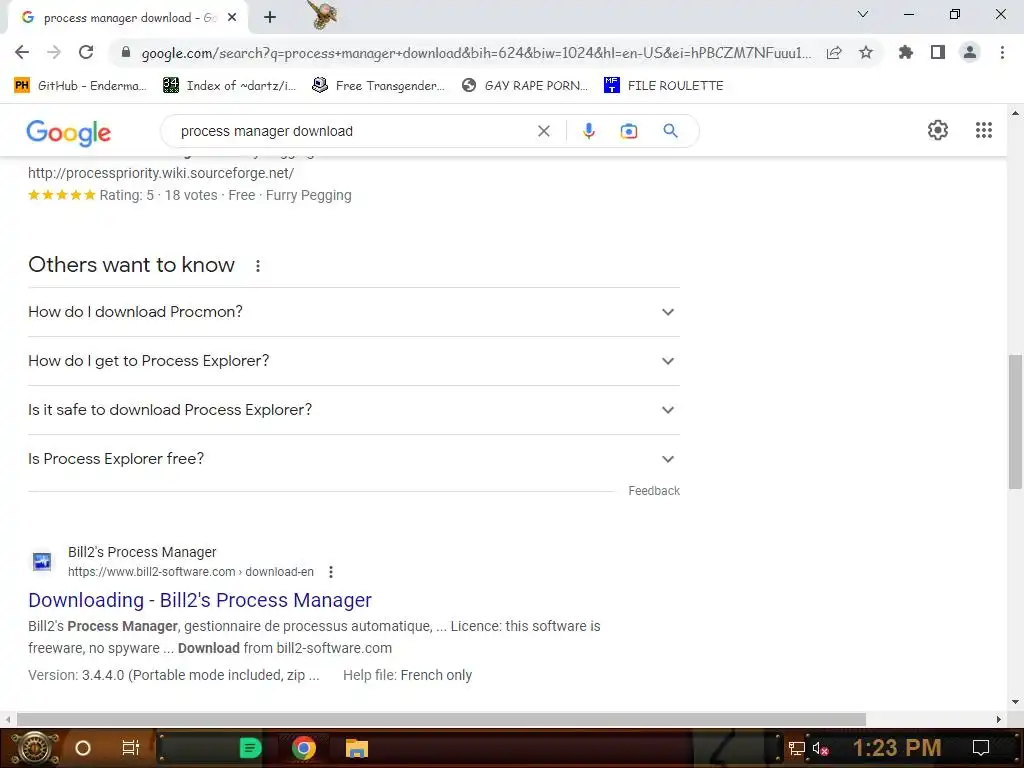
Task: Open the Google apps grid
Action: [x=984, y=130]
